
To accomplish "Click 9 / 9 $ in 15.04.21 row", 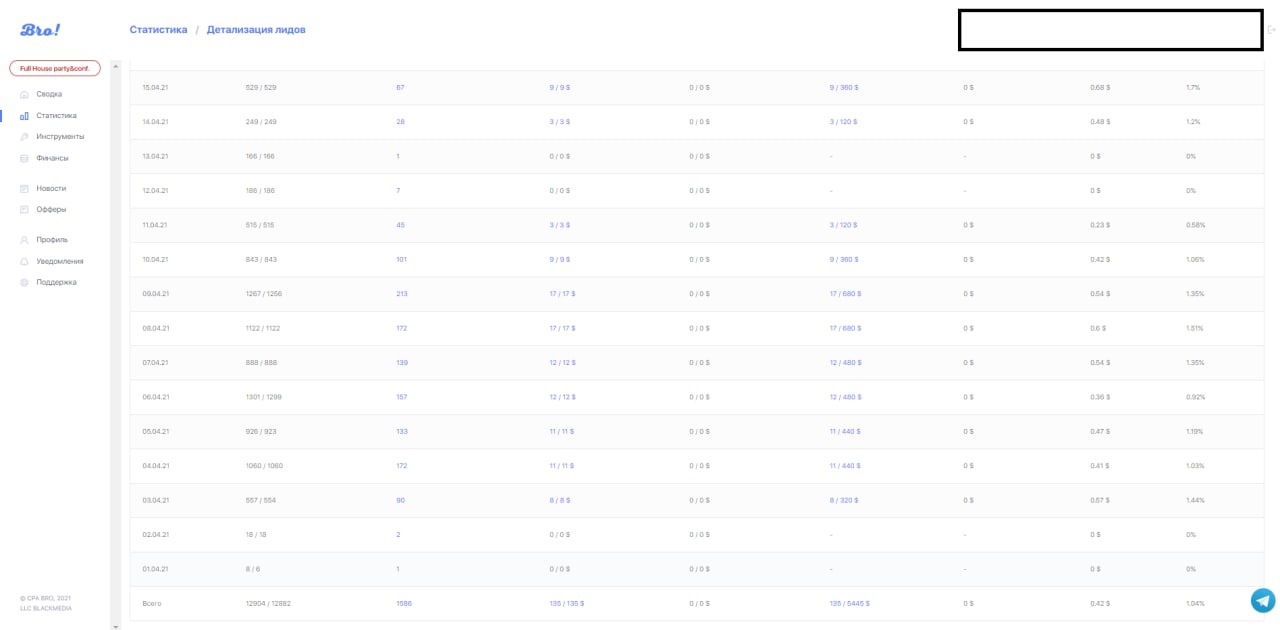I will [560, 88].
